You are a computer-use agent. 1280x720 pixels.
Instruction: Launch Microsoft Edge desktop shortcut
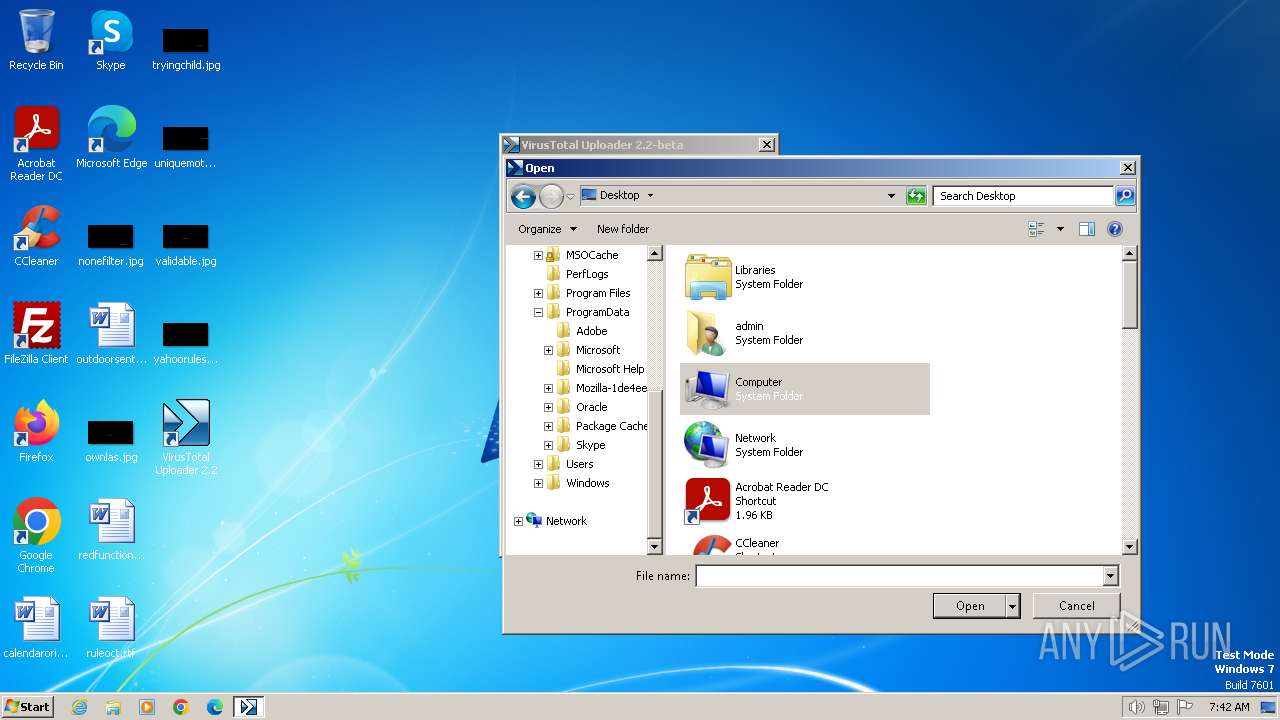click(x=111, y=138)
